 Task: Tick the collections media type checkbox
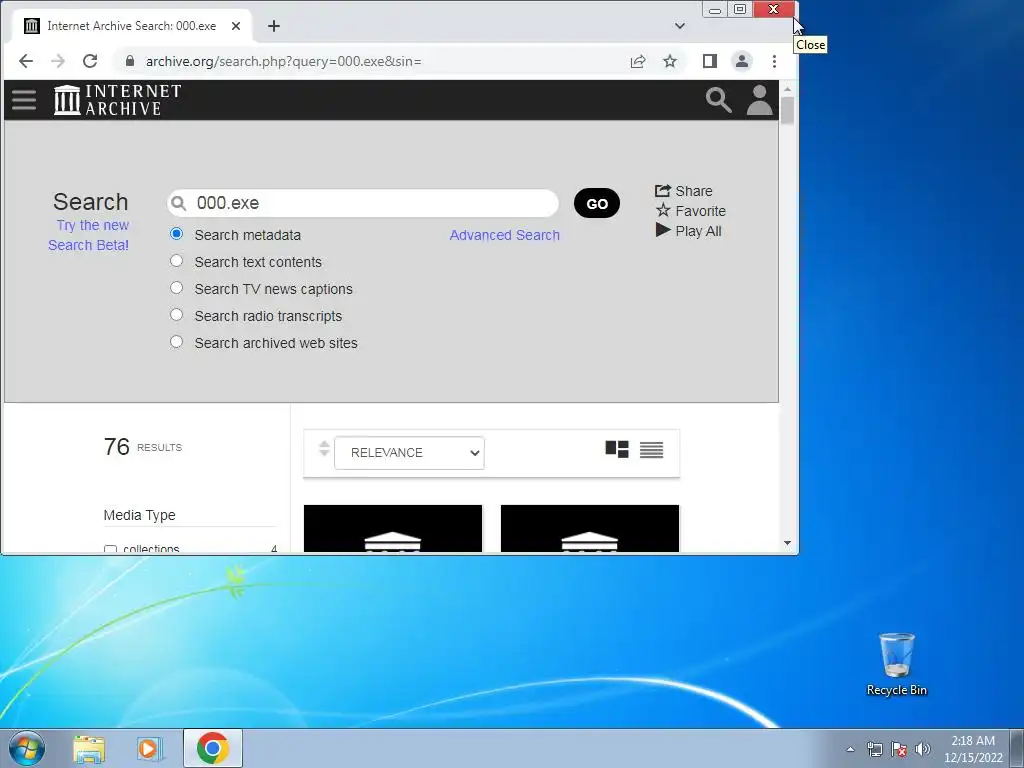tap(110, 549)
